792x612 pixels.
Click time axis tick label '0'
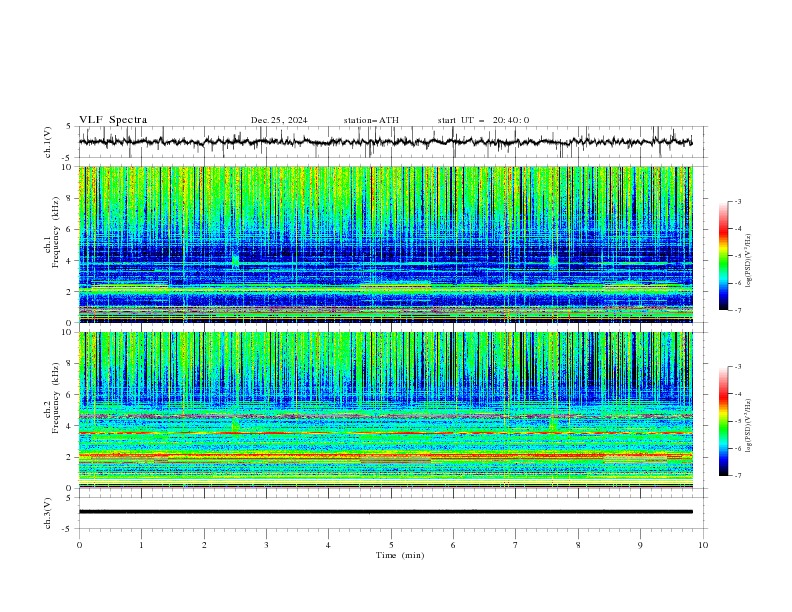pyautogui.click(x=79, y=545)
